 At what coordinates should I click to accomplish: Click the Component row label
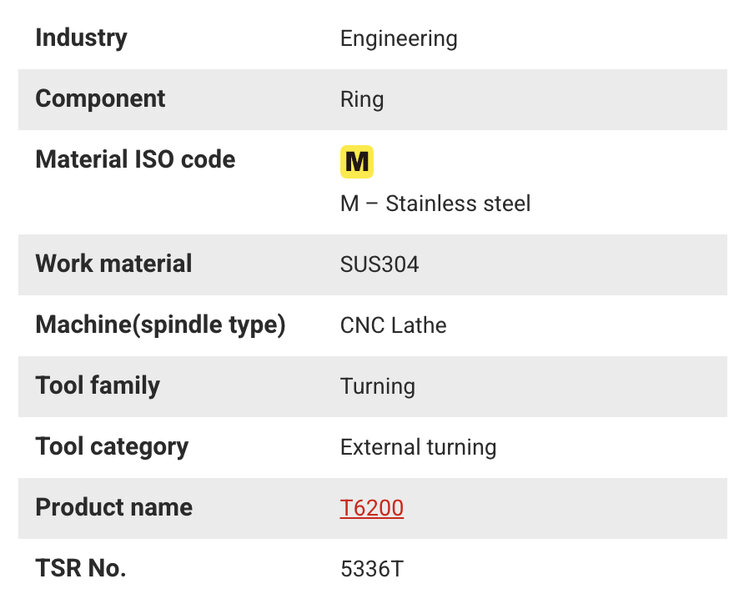click(100, 99)
